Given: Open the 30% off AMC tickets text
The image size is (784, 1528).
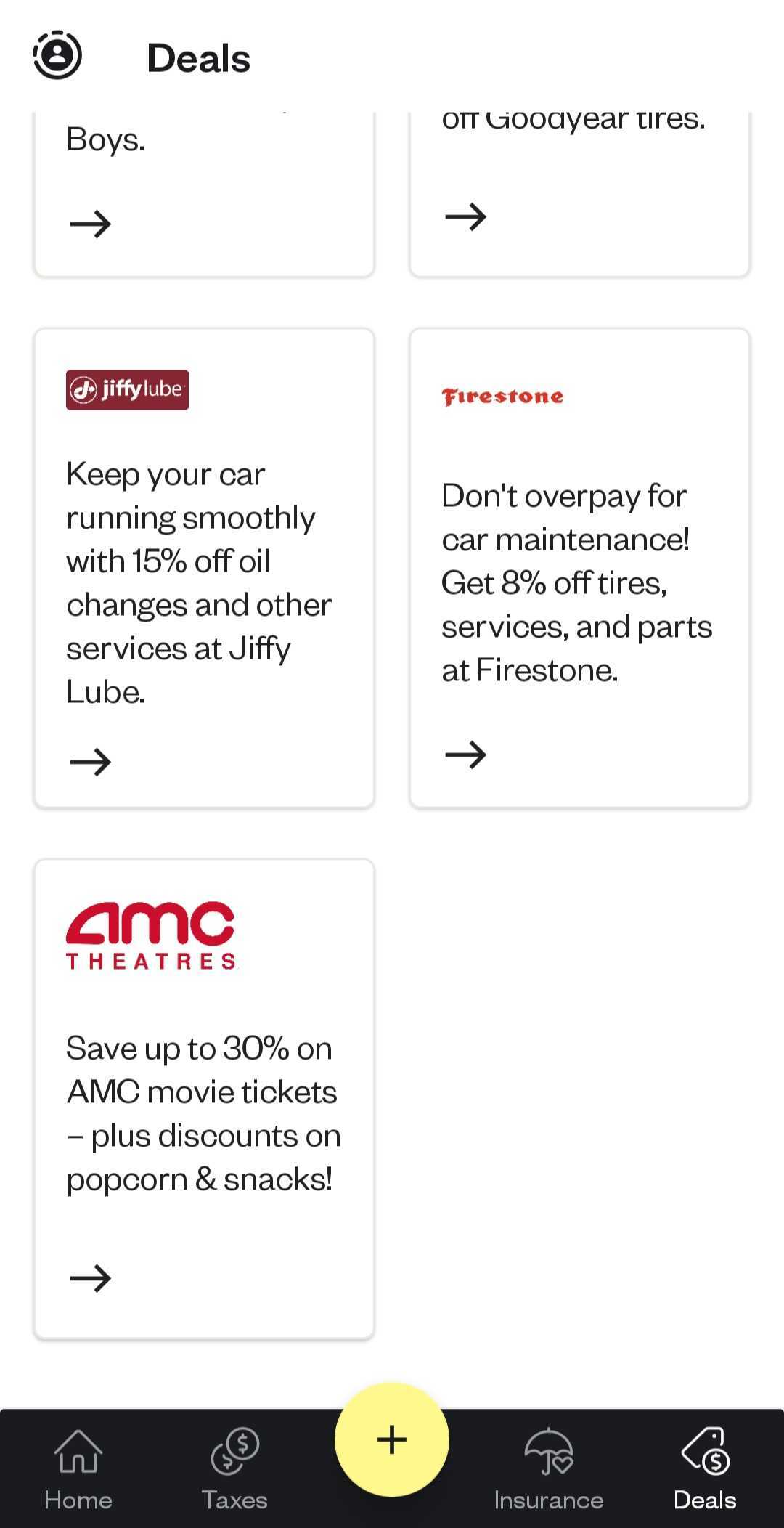Looking at the screenshot, I should [203, 1114].
